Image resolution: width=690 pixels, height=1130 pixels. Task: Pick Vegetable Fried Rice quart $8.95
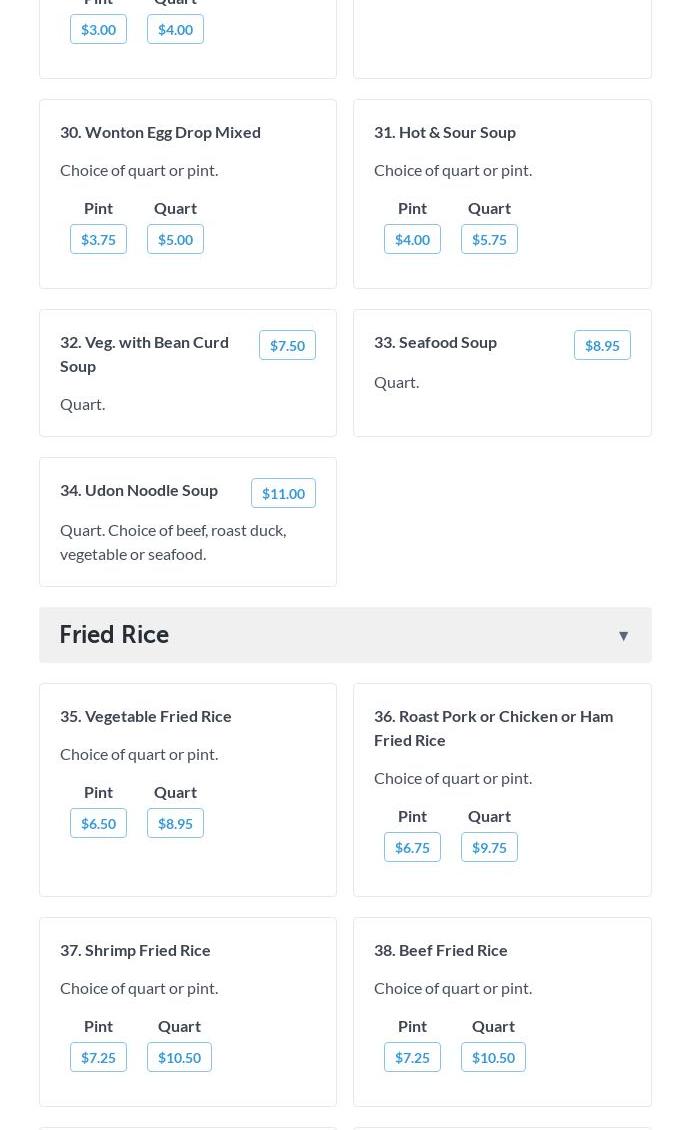pos(175,823)
